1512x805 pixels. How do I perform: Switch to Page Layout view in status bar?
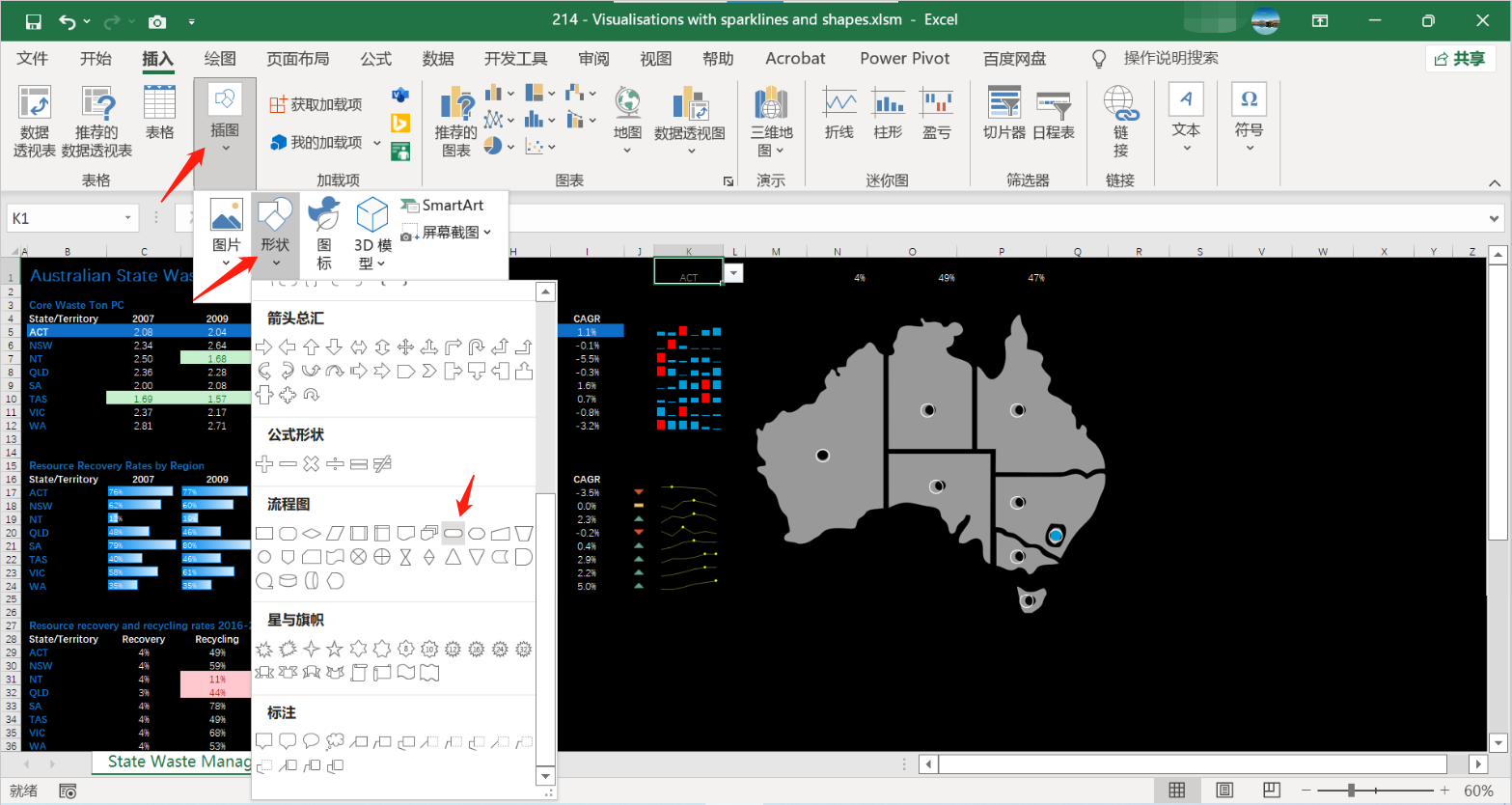point(1224,791)
